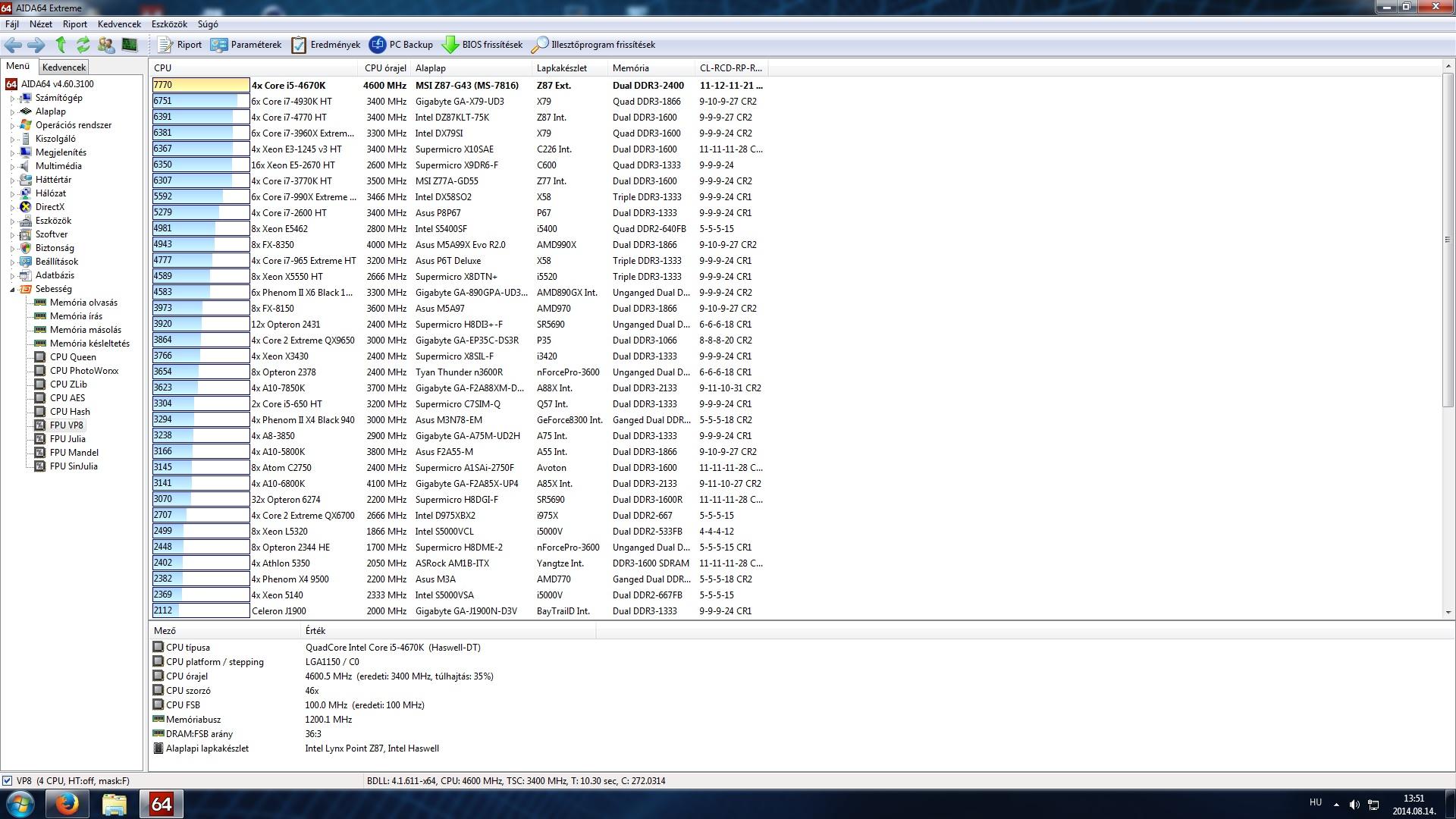The height and width of the screenshot is (819, 1456).
Task: Click the Refresh toolbar icon
Action: (83, 45)
